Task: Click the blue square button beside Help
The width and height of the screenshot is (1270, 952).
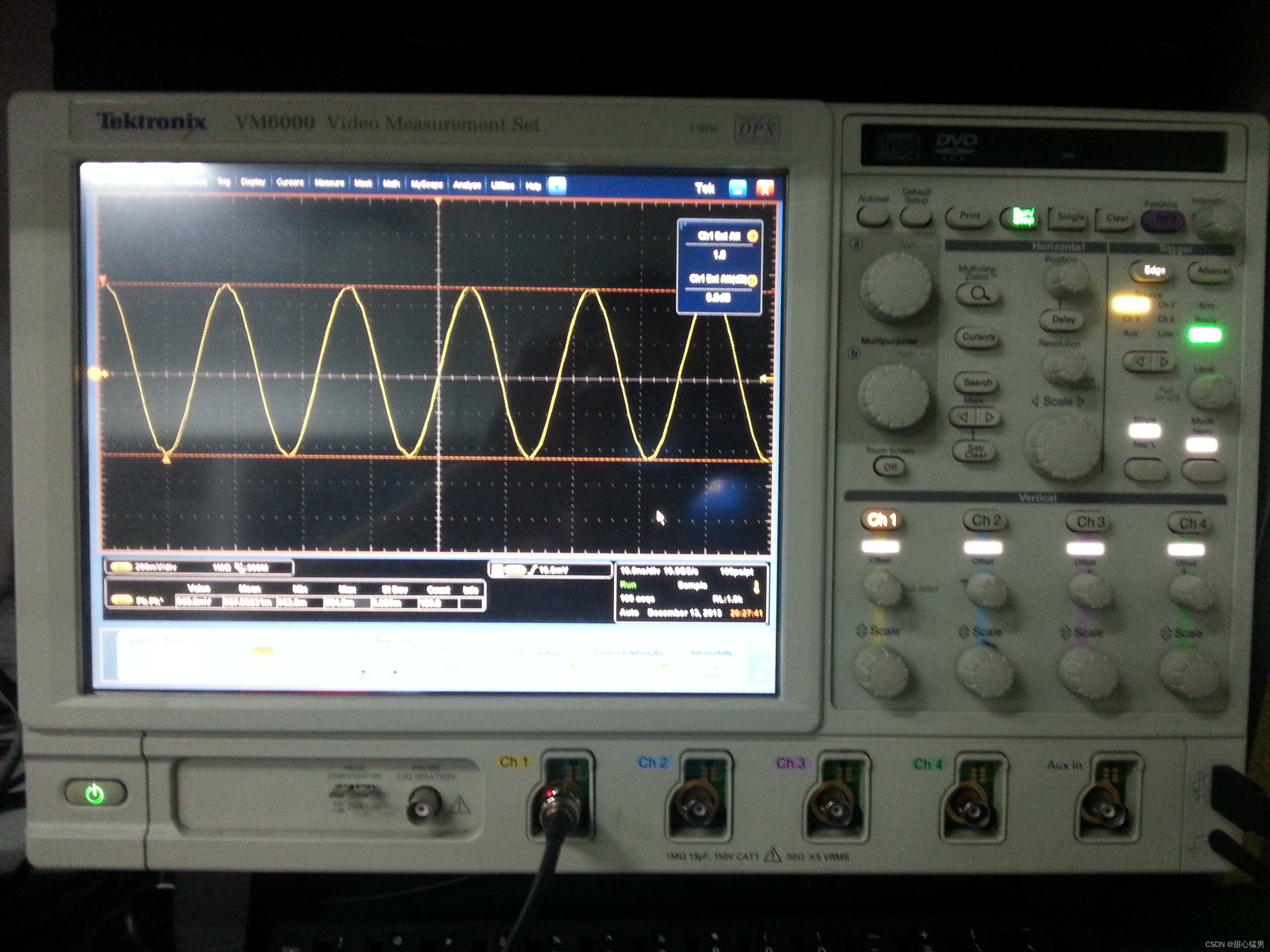Action: coord(557,186)
